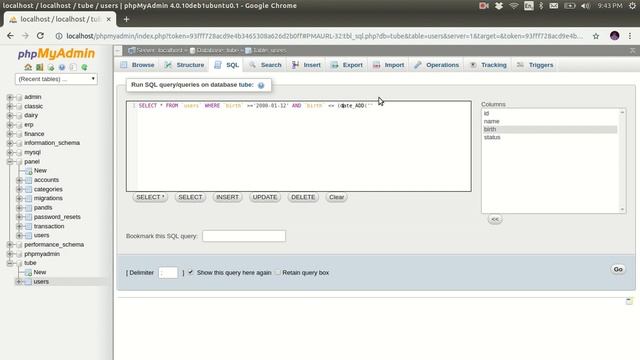Screen dimensions: 640x360
Task: Click the page settings icon at bottom right
Action: 629,301
